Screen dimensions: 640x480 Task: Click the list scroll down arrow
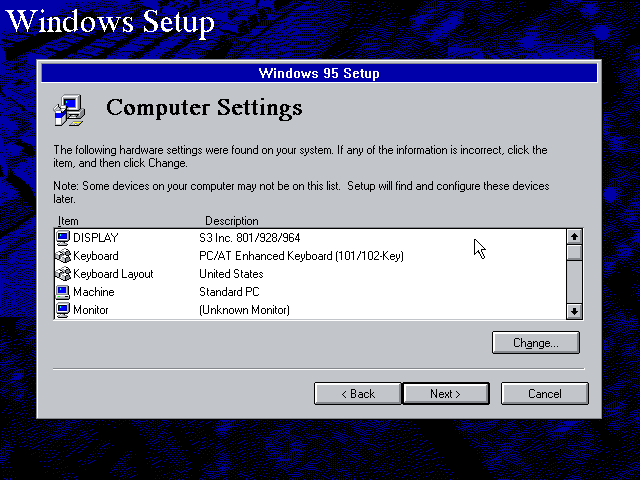coord(574,311)
